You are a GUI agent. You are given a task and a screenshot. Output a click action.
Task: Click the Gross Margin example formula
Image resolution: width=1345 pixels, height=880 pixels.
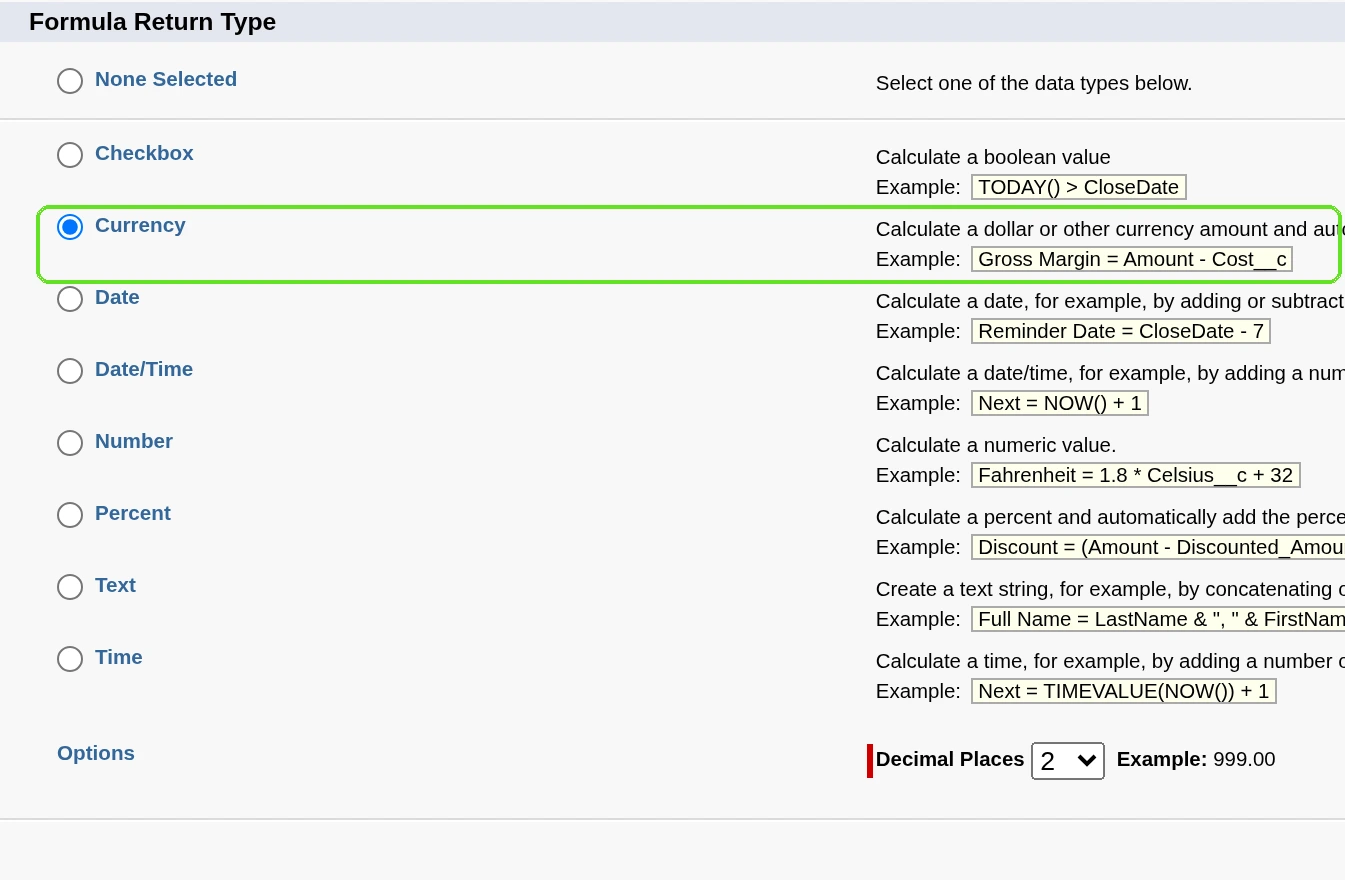(1132, 259)
